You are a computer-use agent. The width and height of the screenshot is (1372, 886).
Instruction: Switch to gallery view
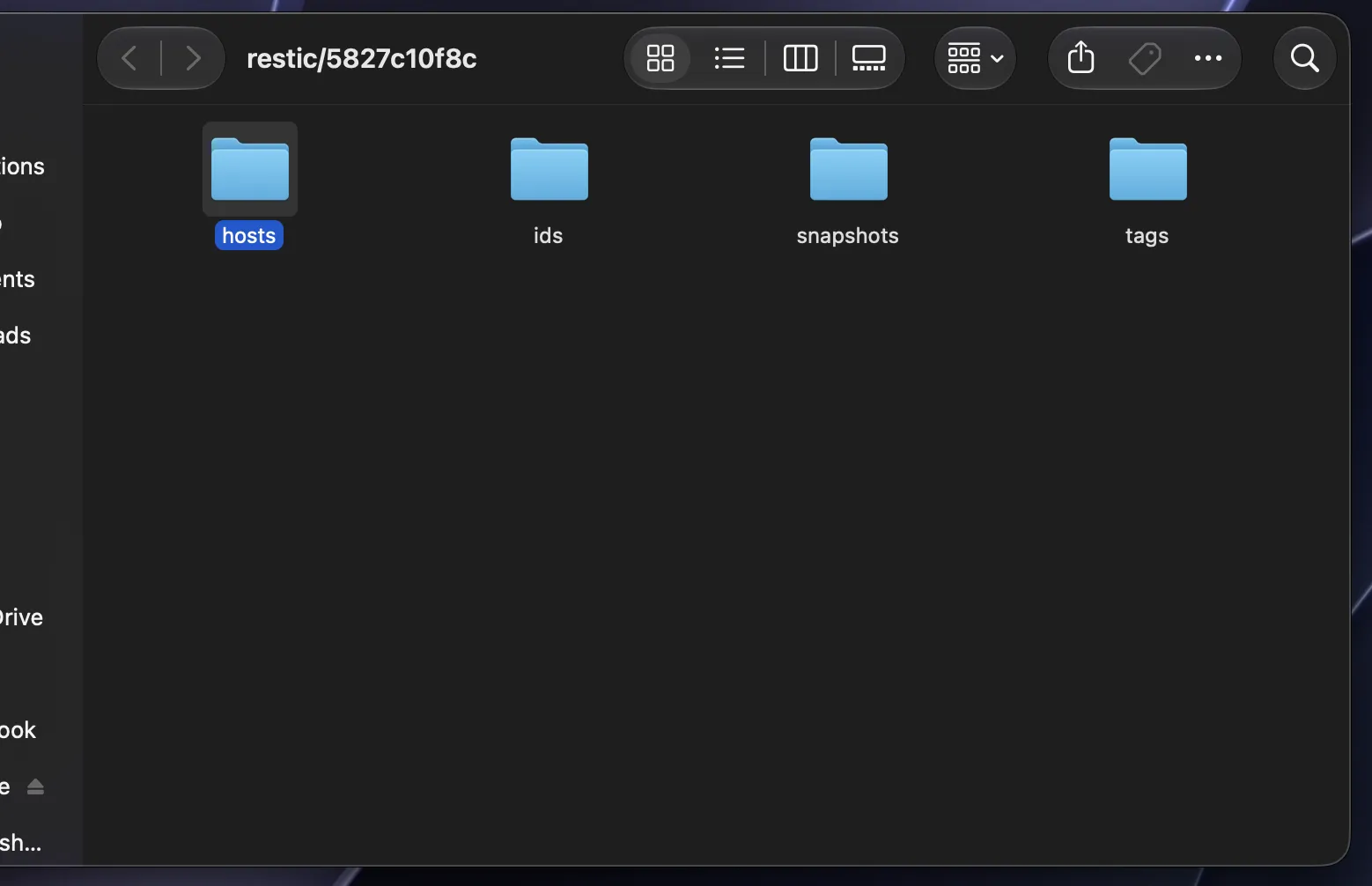click(869, 58)
